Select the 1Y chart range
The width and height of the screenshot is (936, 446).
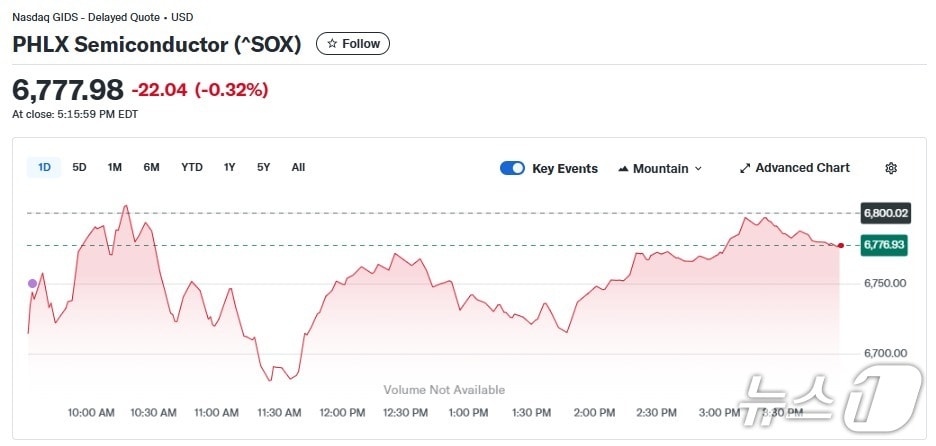coord(230,167)
